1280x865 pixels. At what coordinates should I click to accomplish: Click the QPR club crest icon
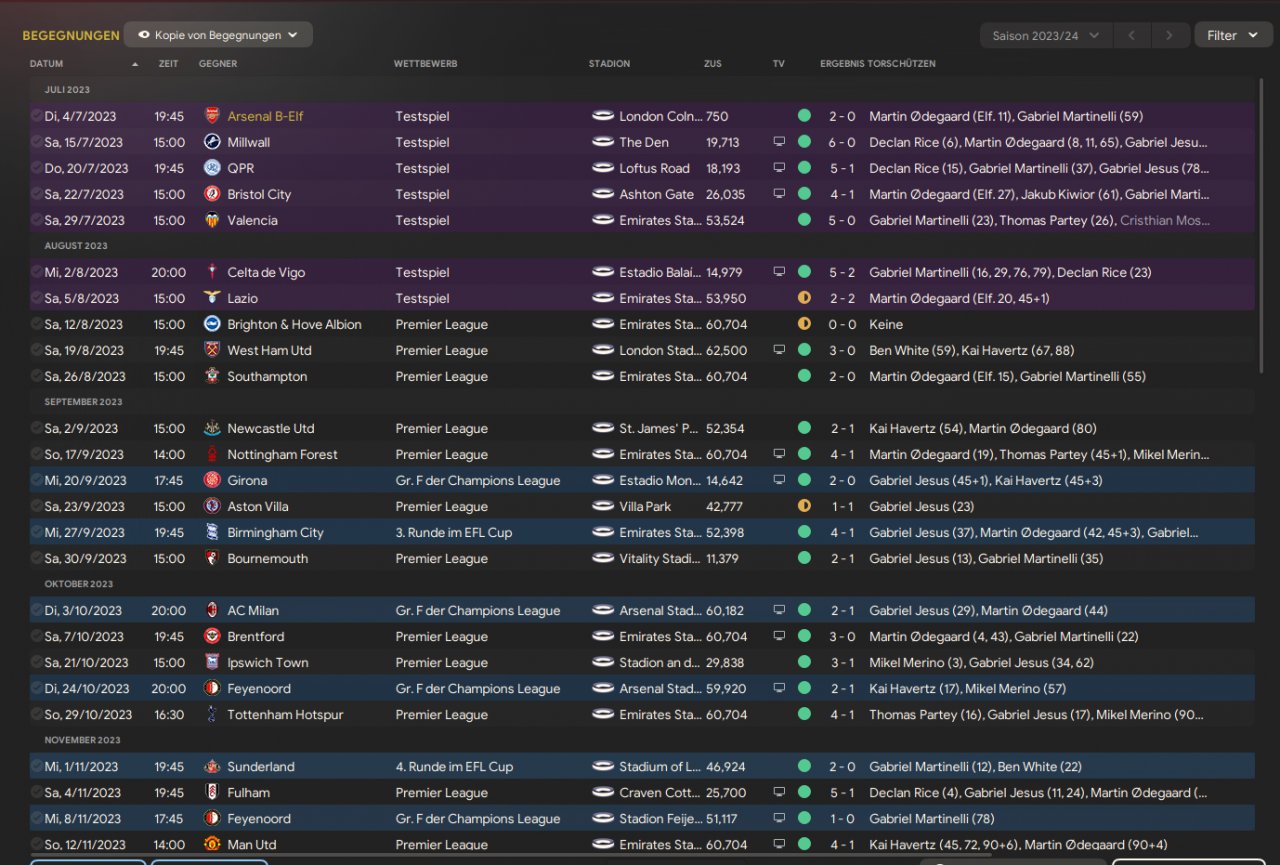(x=212, y=168)
